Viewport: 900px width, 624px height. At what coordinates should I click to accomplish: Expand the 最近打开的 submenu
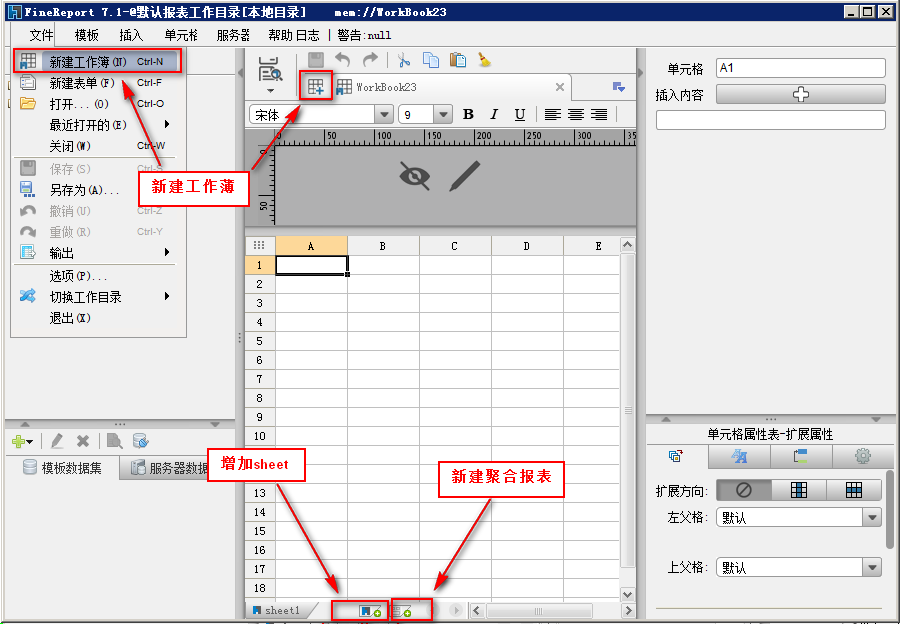[x=94, y=125]
